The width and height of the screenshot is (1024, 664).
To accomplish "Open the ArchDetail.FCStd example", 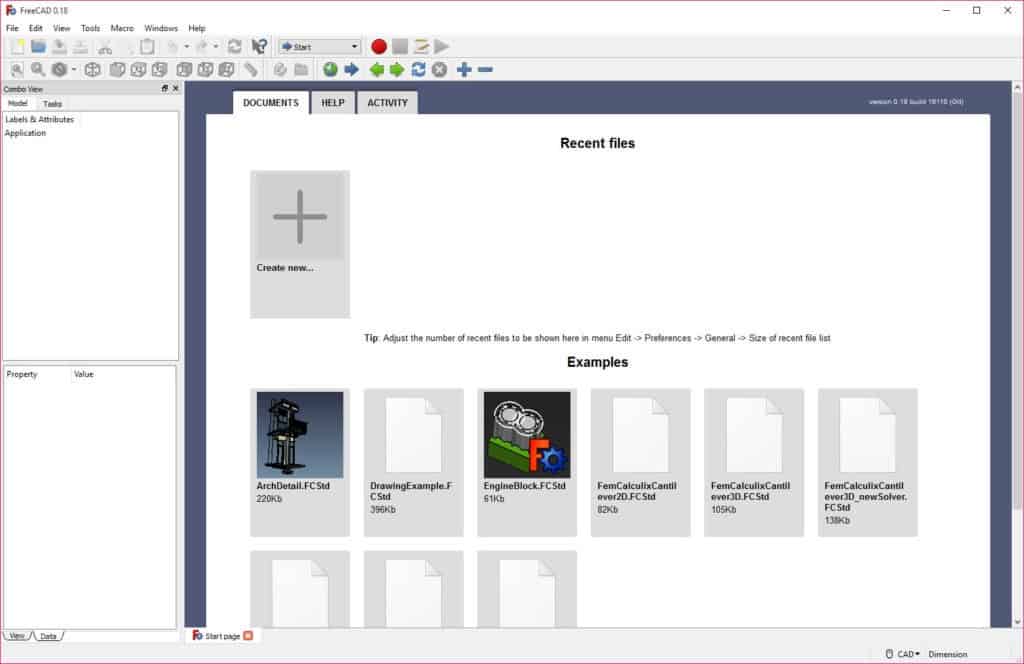I will (300, 462).
